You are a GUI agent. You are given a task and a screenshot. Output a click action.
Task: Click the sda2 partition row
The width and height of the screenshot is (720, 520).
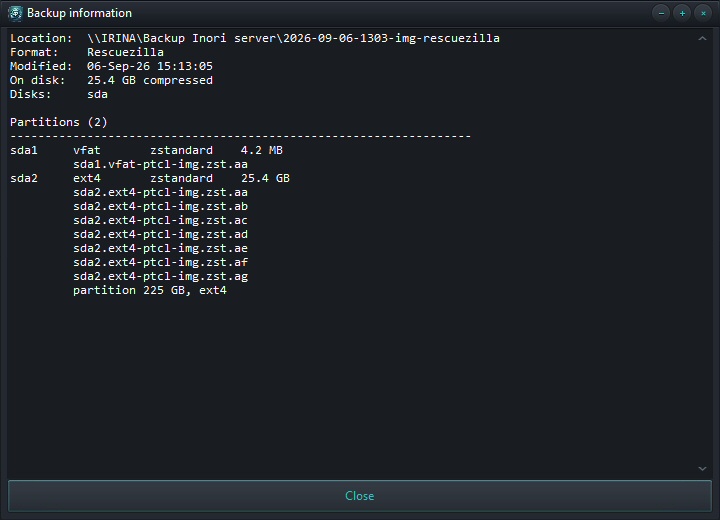pyautogui.click(x=150, y=178)
